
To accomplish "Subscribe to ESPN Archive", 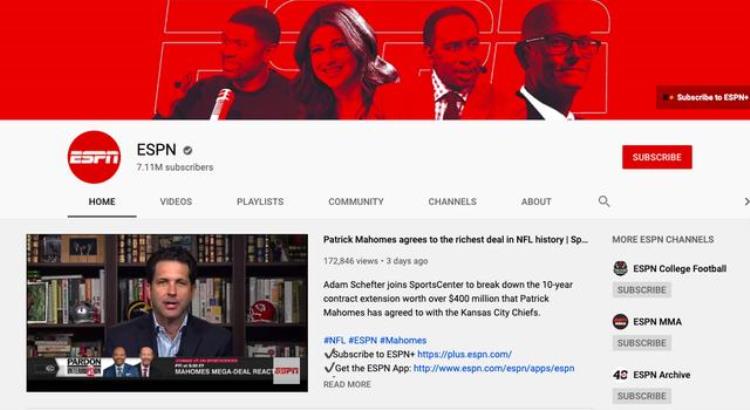I will [x=641, y=396].
